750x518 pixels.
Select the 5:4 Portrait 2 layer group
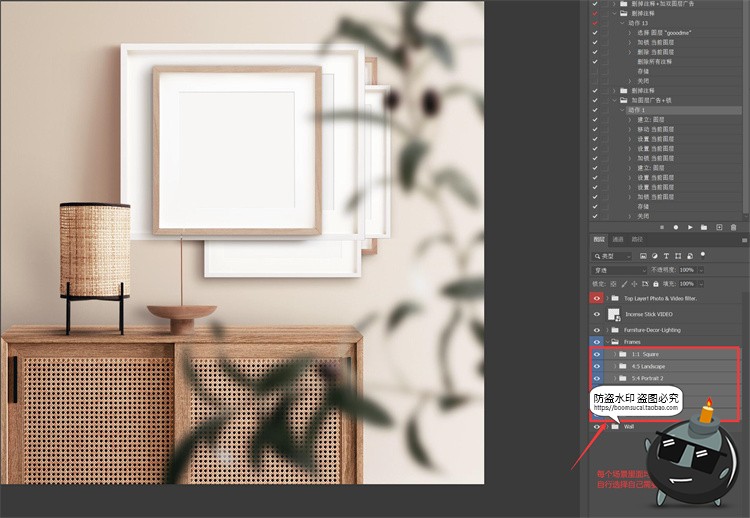point(650,379)
